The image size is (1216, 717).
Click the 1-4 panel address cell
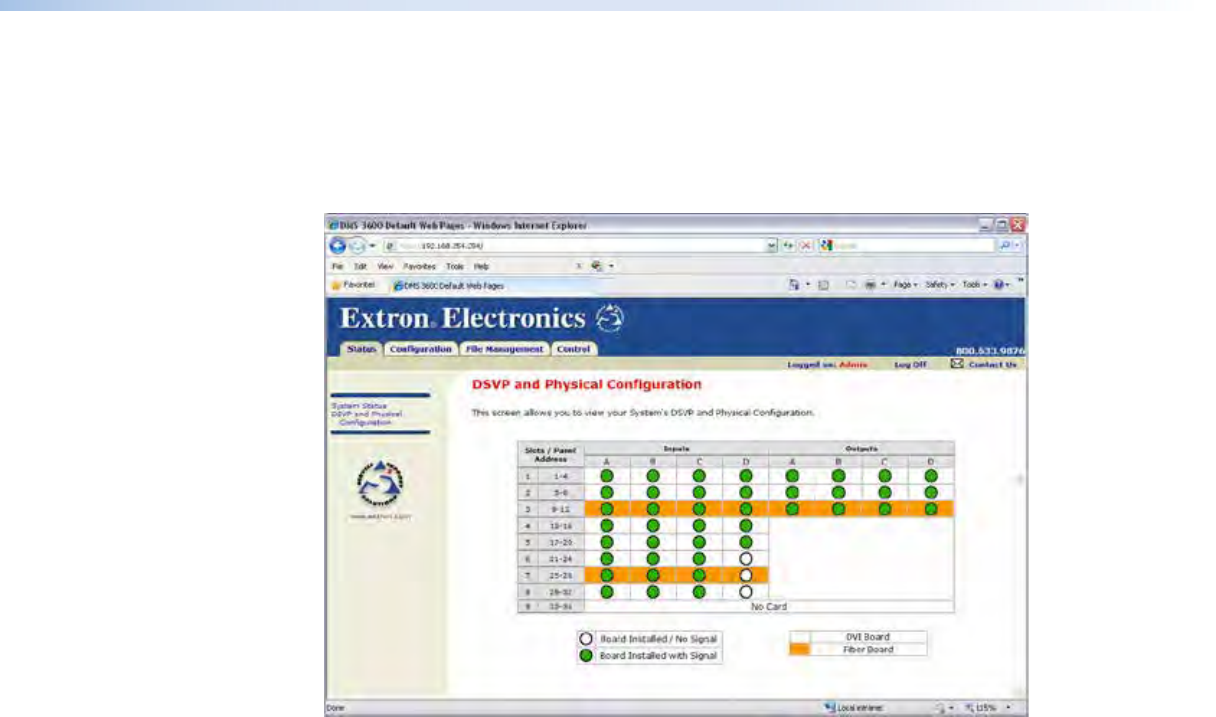pos(561,476)
